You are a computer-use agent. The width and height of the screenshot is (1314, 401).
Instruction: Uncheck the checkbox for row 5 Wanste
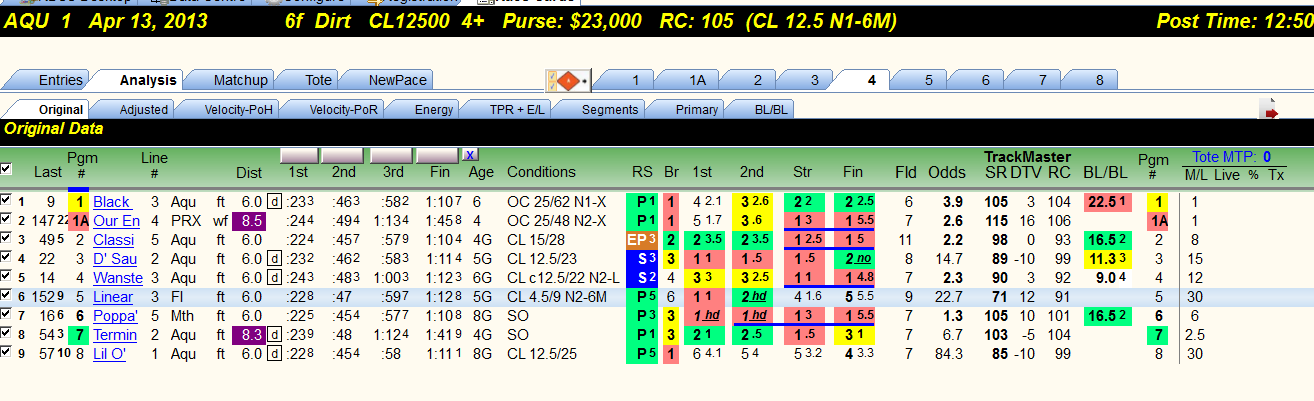point(7,278)
